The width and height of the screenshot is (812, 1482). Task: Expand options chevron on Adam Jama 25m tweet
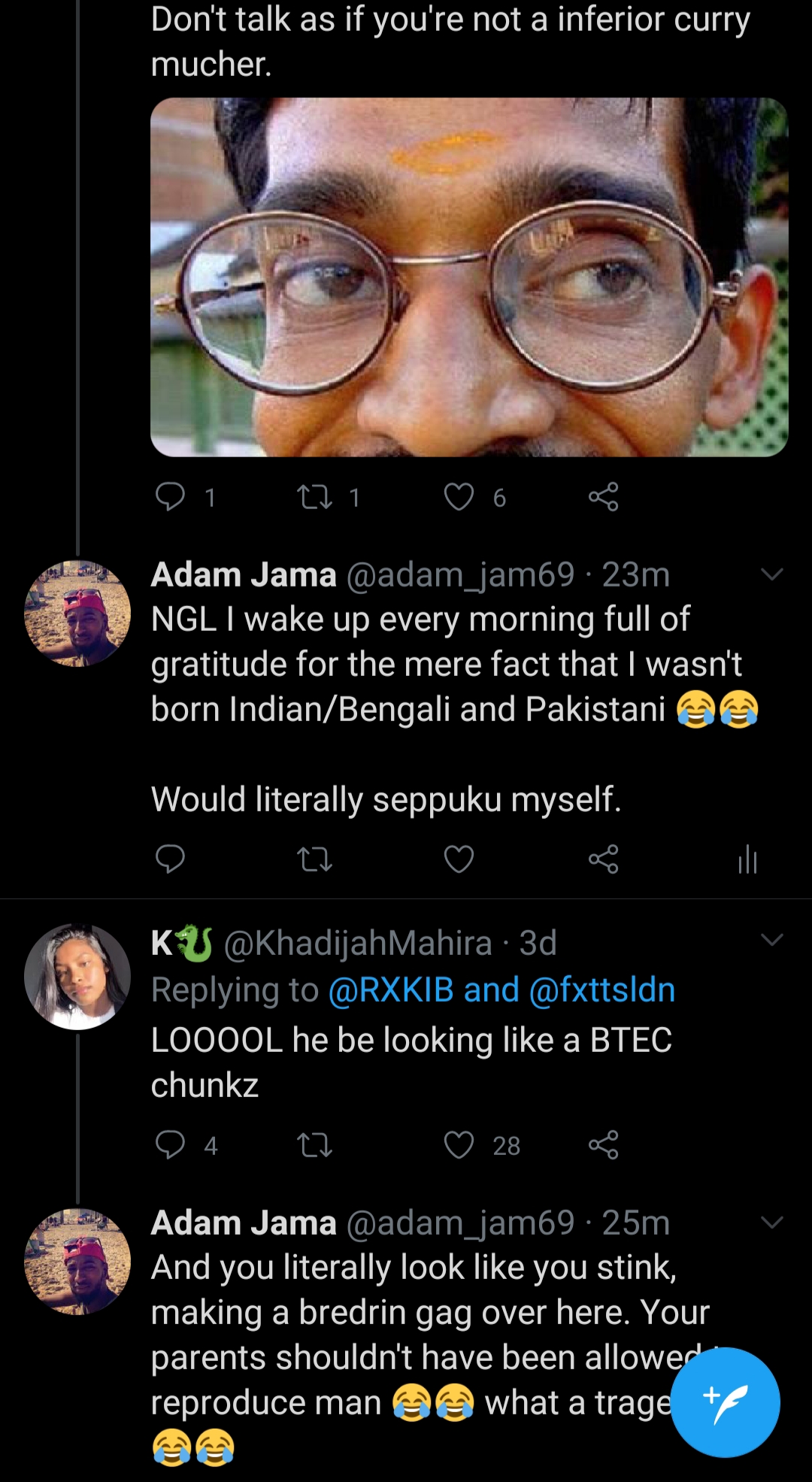tap(772, 1222)
